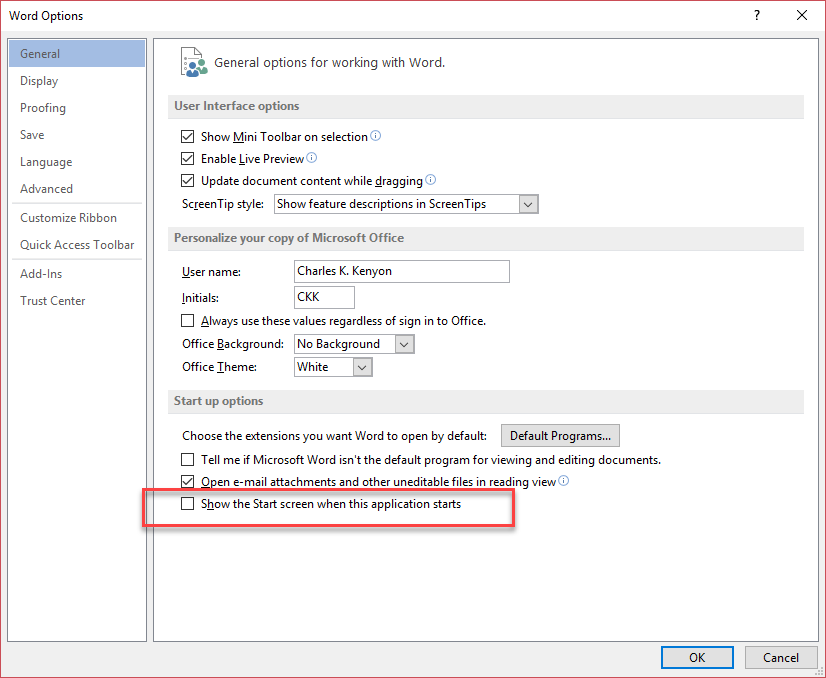
Task: Open Advanced options
Action: pos(77,189)
